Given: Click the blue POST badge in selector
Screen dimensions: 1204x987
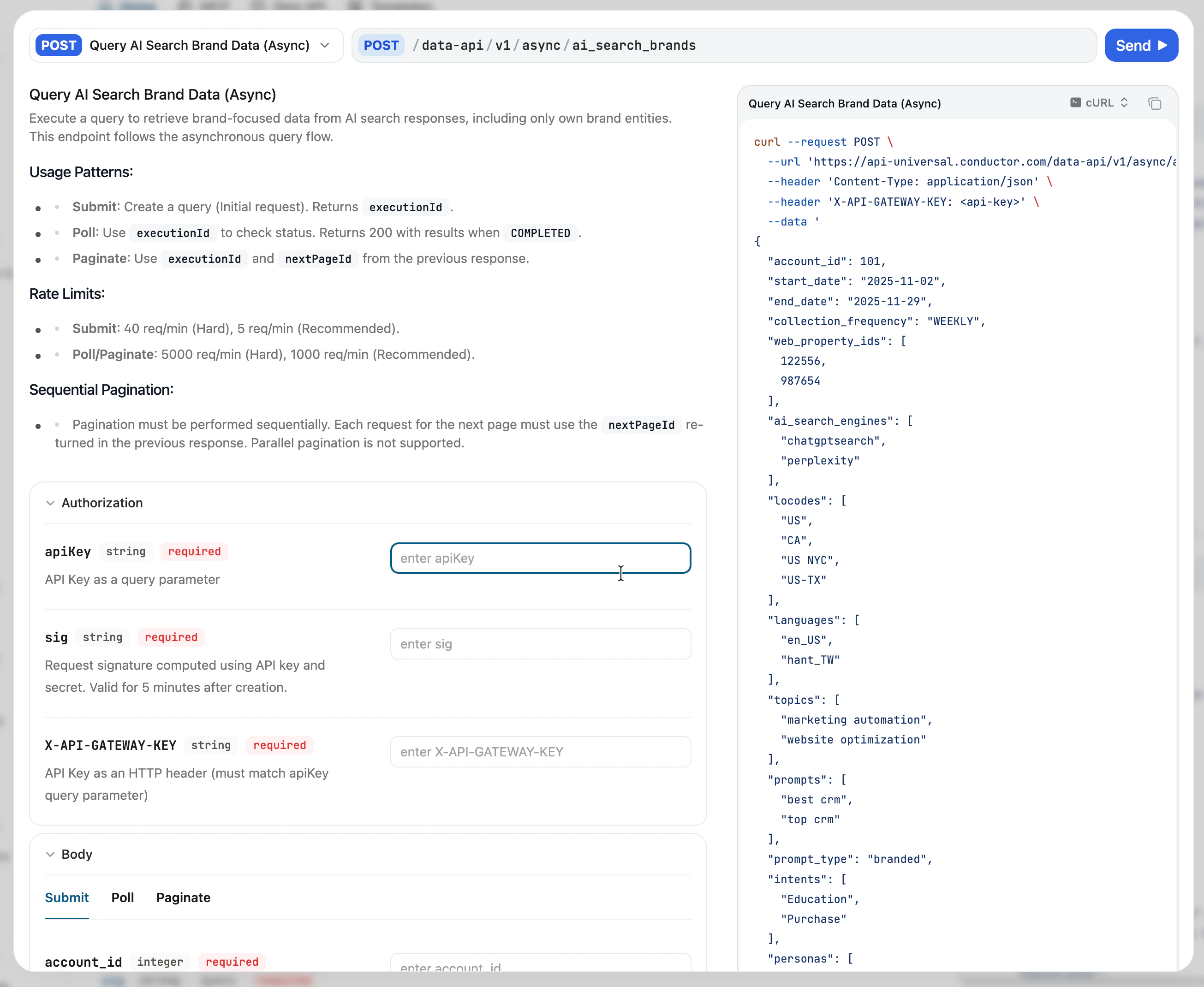Looking at the screenshot, I should (x=59, y=46).
